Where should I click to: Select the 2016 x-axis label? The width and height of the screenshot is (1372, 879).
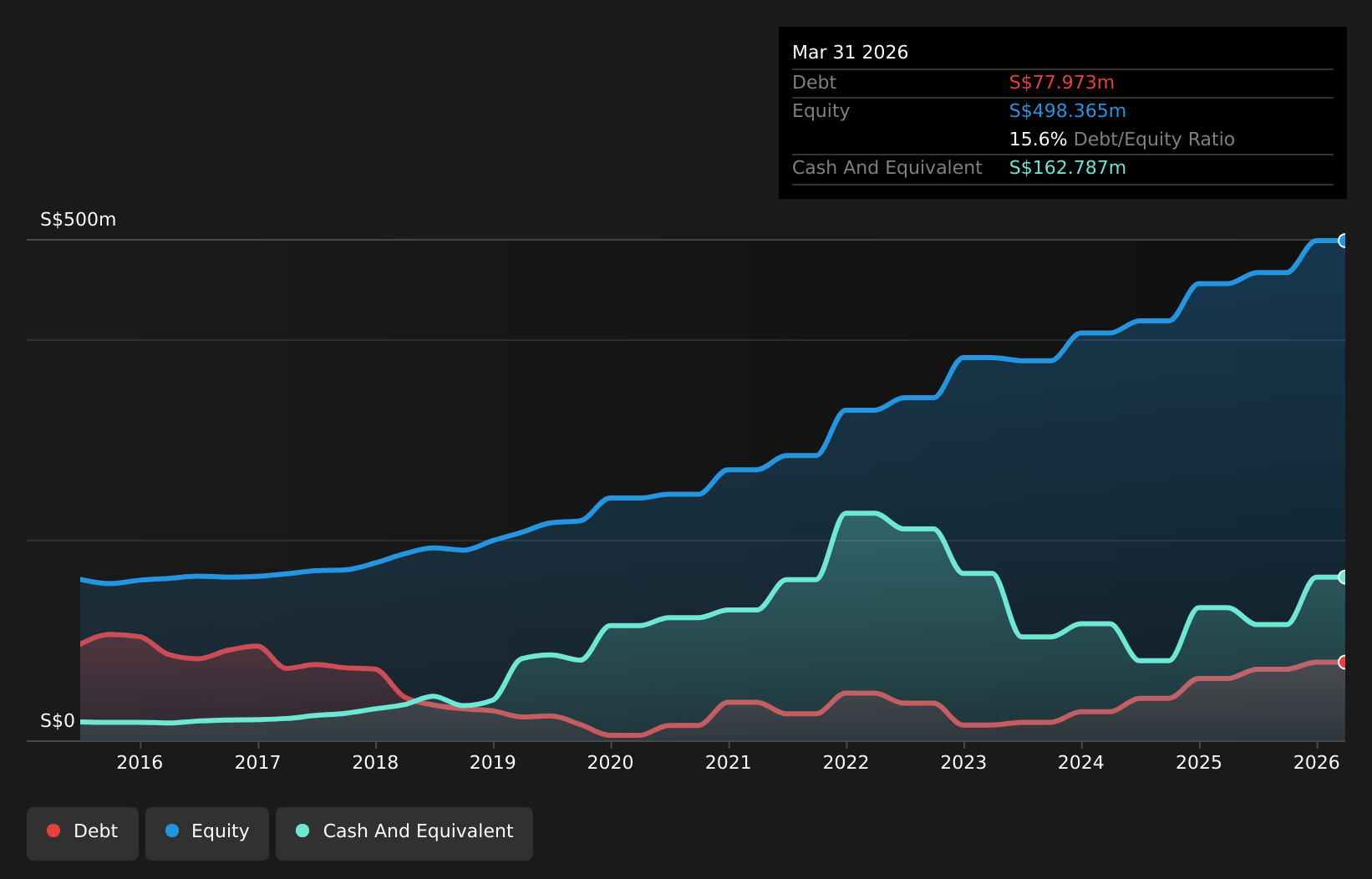(x=140, y=762)
